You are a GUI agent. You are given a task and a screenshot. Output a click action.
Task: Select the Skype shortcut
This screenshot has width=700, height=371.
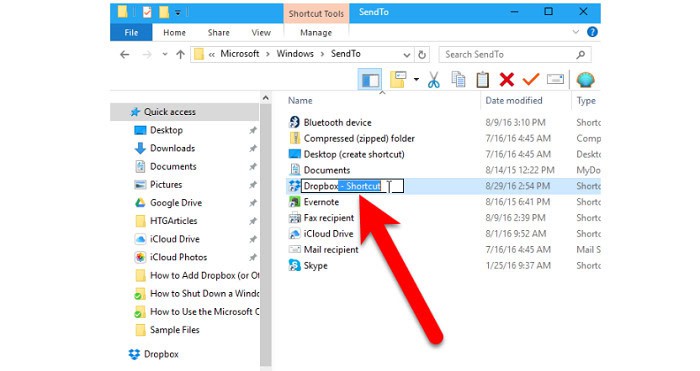(316, 266)
